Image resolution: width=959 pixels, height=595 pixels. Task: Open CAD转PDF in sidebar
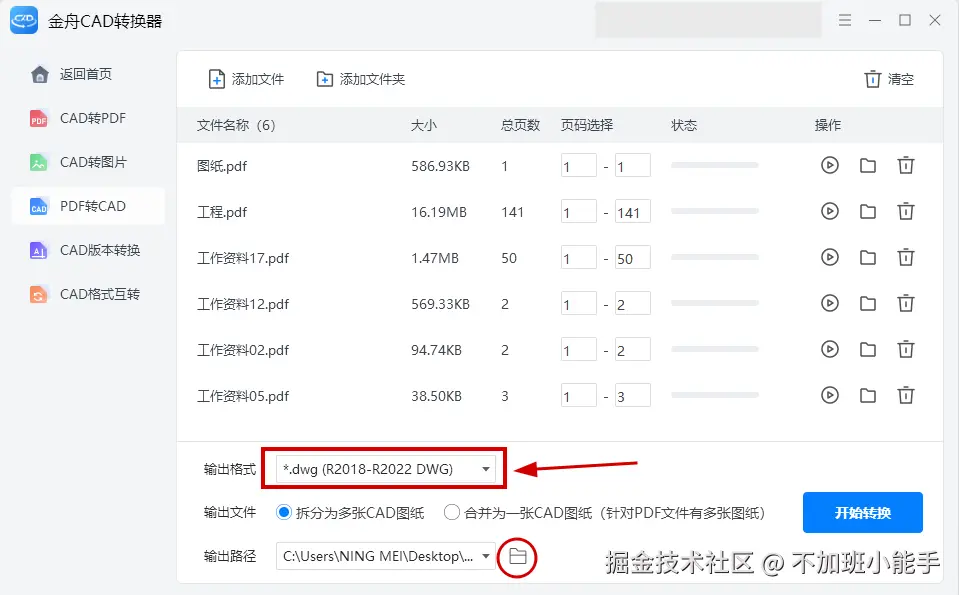89,118
